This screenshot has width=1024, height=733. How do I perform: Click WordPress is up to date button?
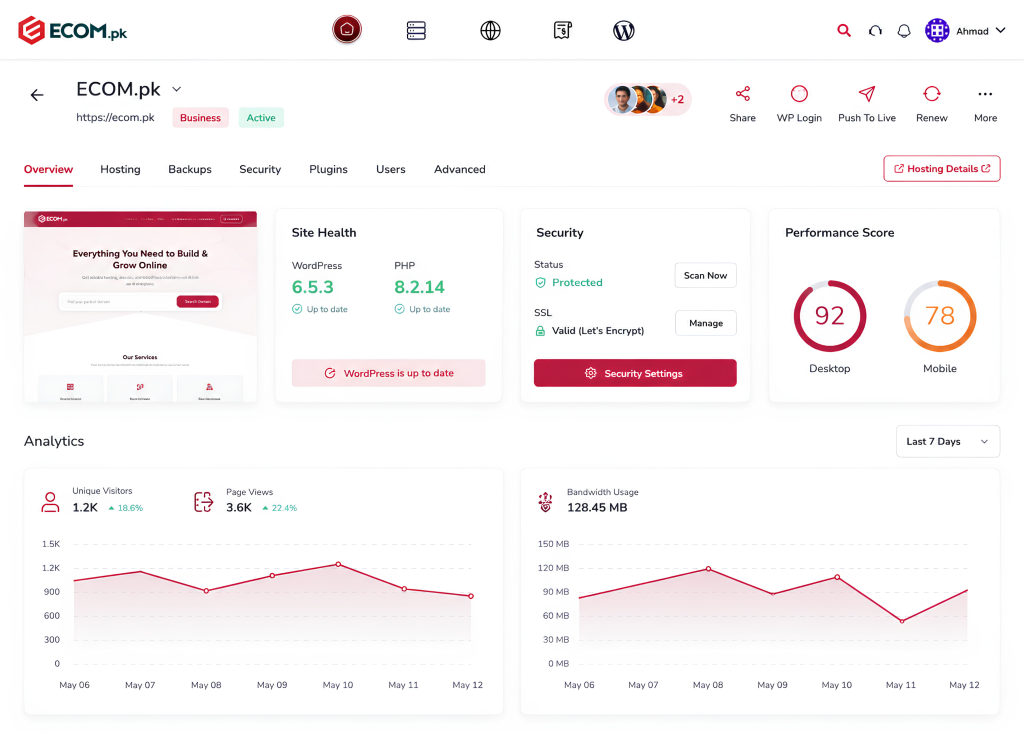(389, 373)
